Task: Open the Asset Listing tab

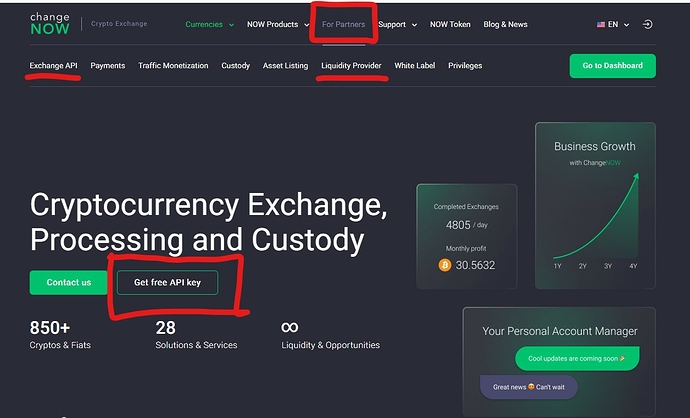Action: (286, 66)
